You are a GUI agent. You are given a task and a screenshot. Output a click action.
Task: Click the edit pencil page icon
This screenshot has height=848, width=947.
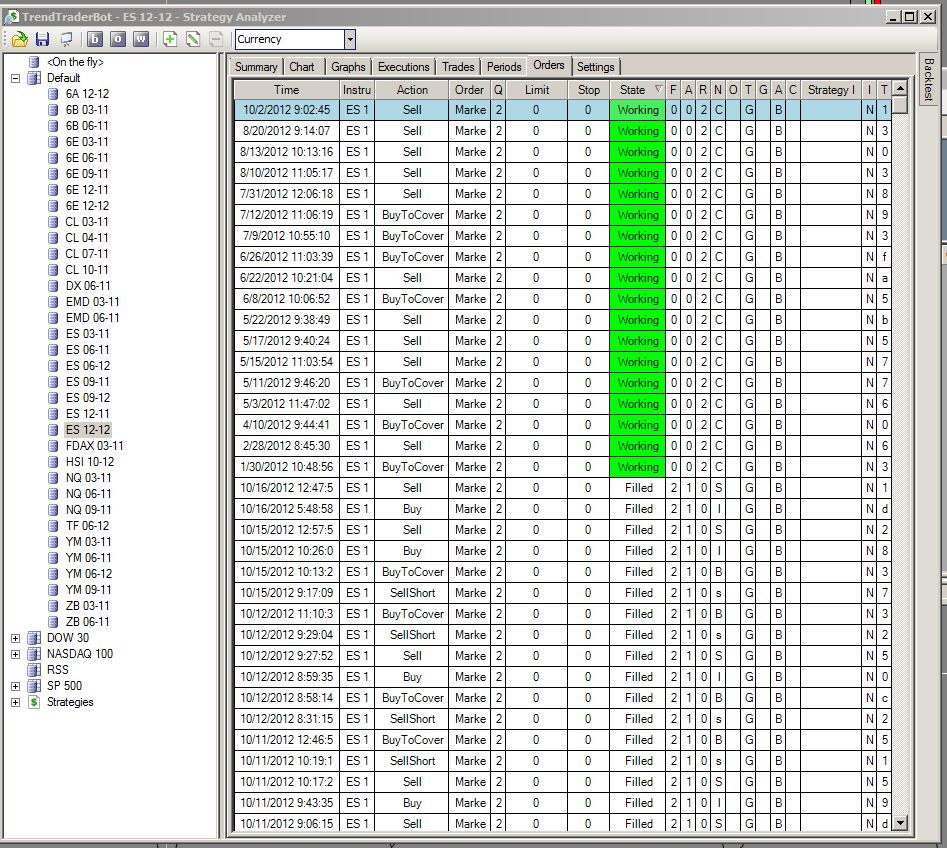click(193, 39)
